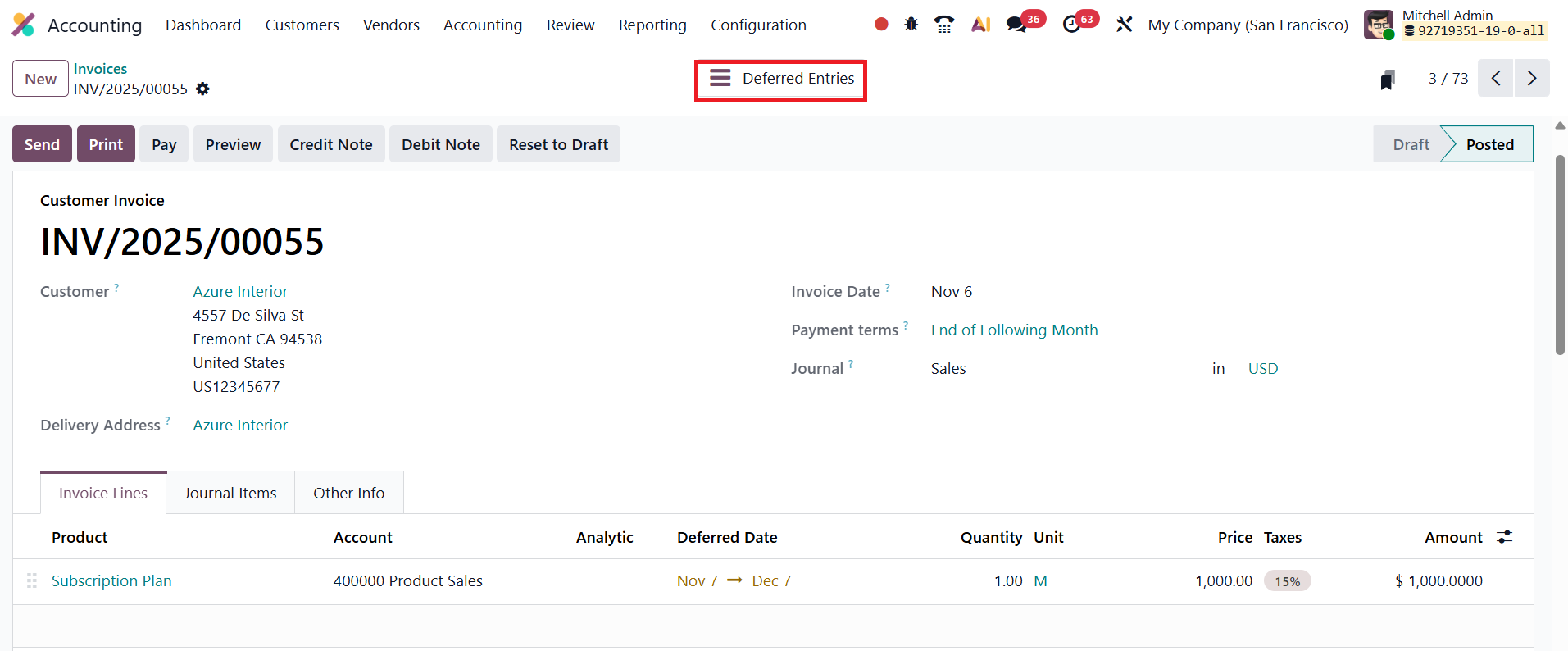The width and height of the screenshot is (1568, 651).
Task: Click the red recording indicator icon
Action: tap(881, 25)
